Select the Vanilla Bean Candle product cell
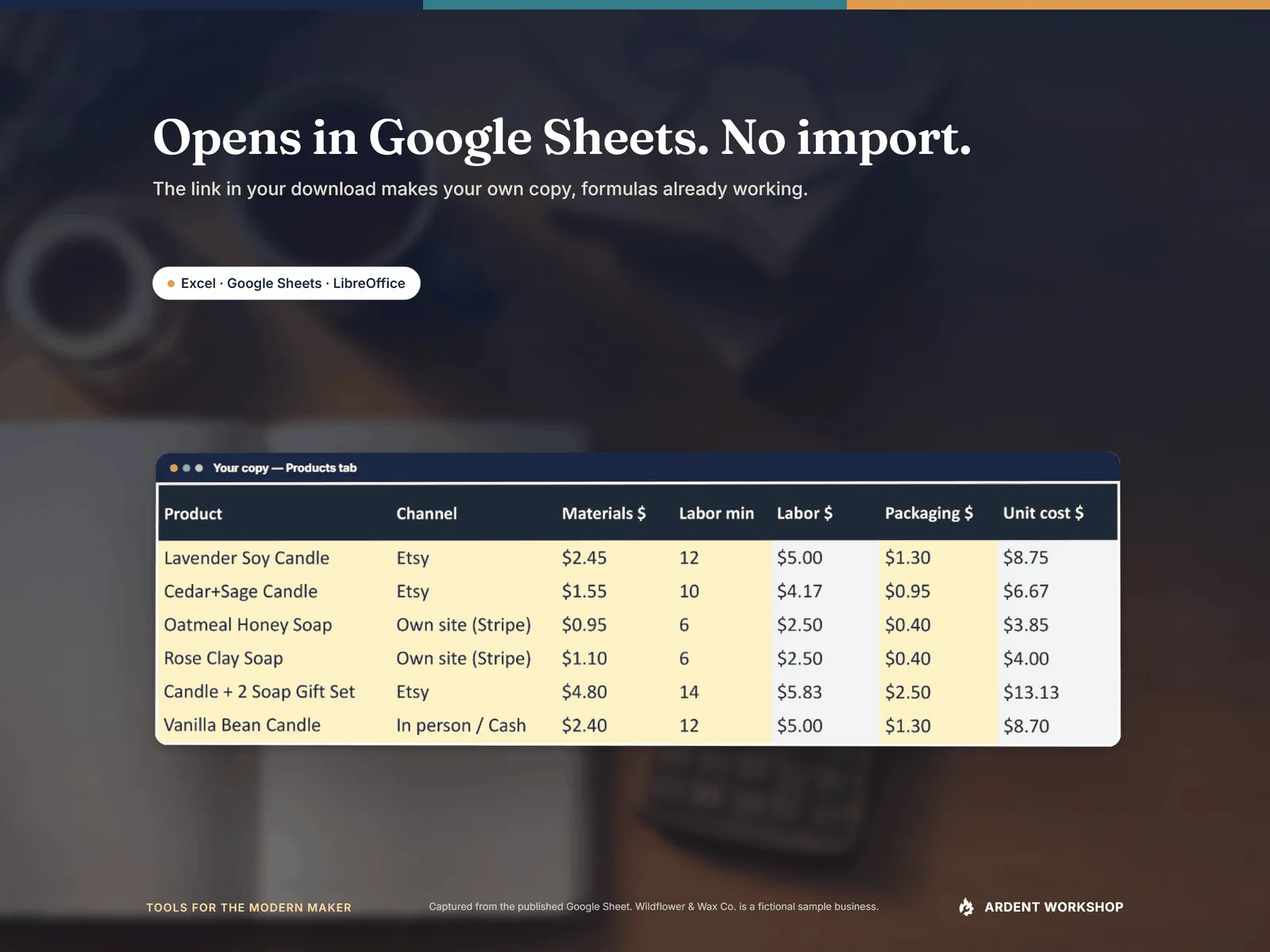Viewport: 1270px width, 952px height. click(242, 725)
